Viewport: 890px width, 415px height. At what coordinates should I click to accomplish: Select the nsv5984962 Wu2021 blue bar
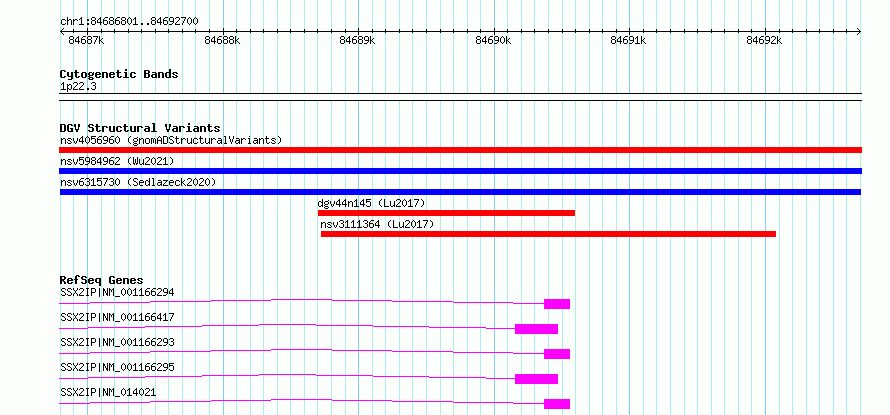(x=460, y=171)
